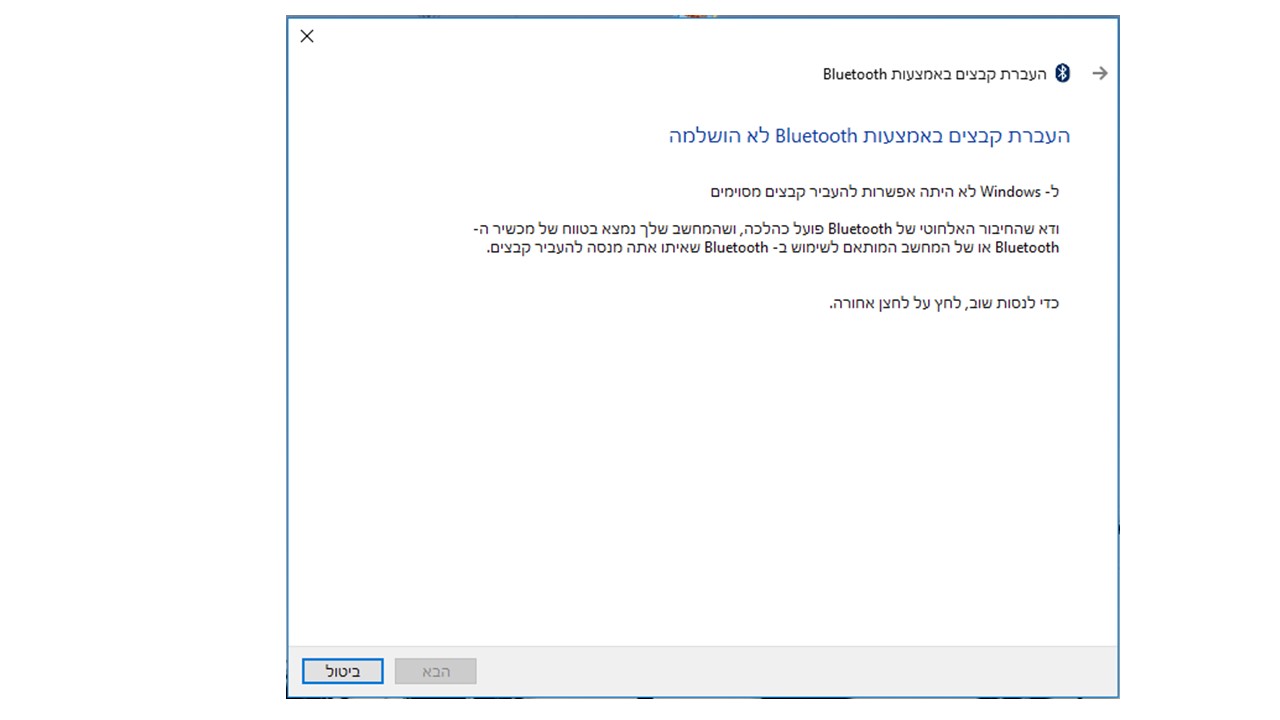This screenshot has width=1280, height=720.
Task: Click the blue heading ending in לא הושלמה
Action: (x=870, y=136)
